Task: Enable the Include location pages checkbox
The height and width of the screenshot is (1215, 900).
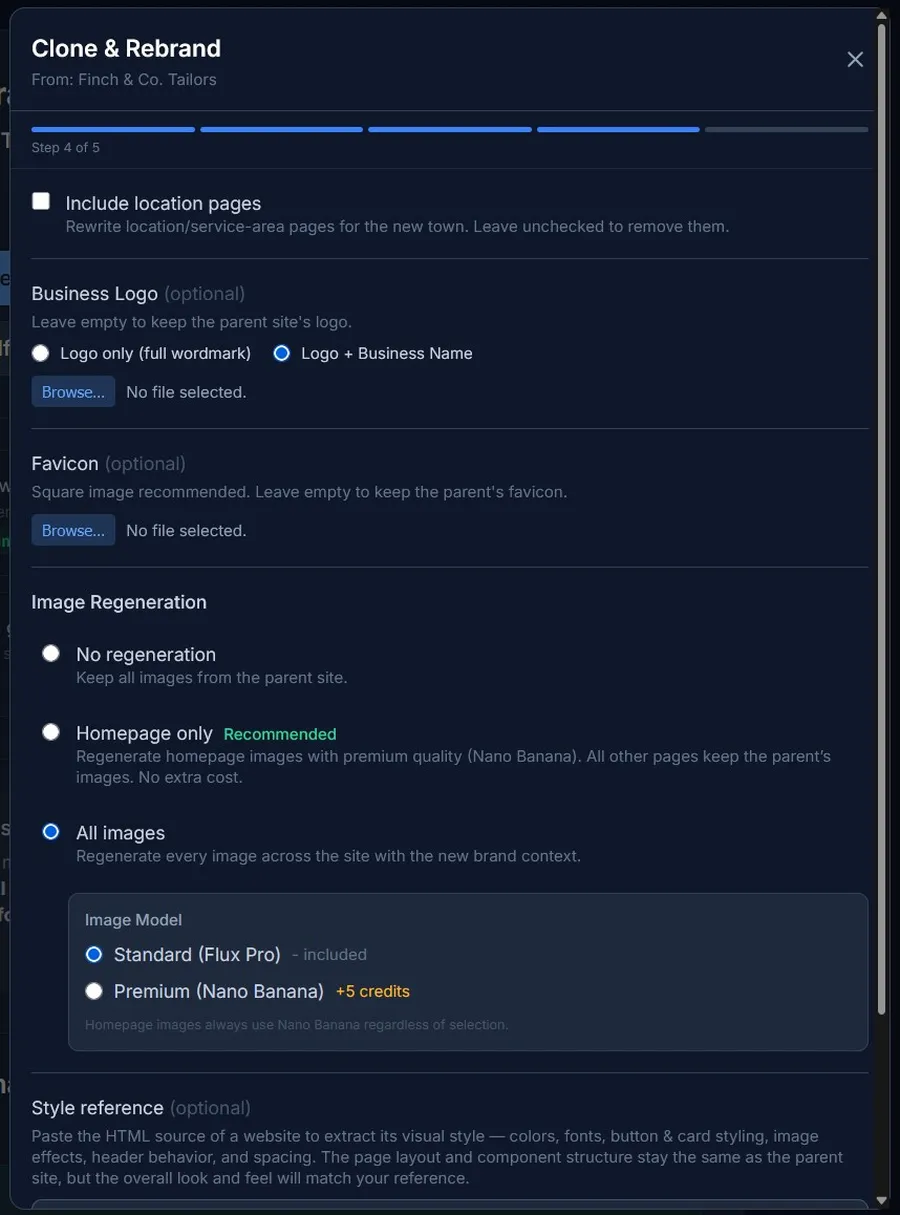Action: [x=41, y=202]
